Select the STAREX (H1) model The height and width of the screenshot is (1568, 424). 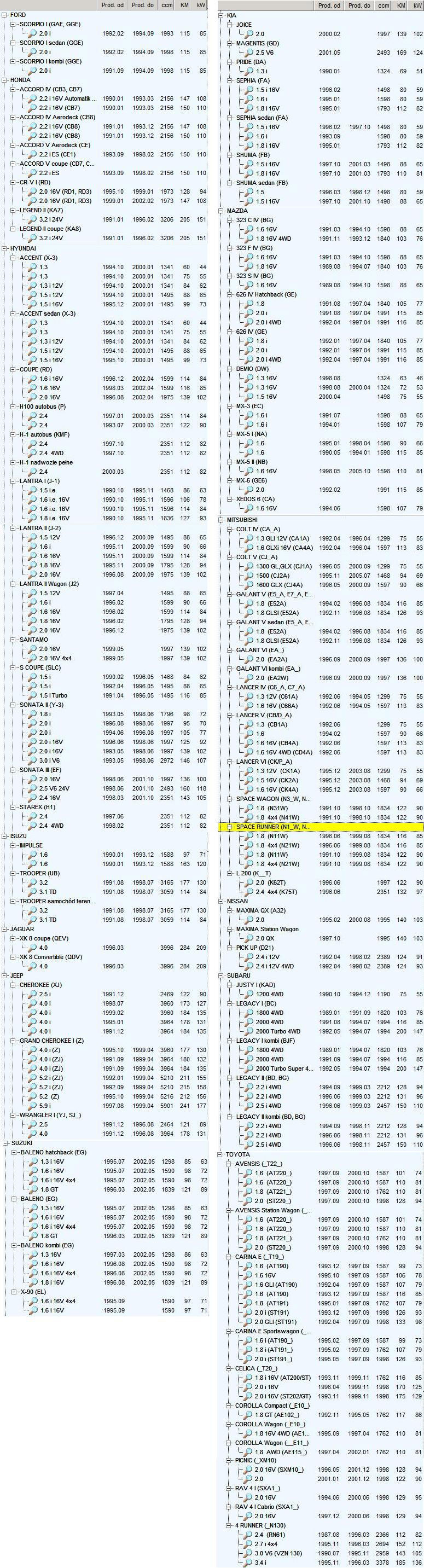point(37,808)
